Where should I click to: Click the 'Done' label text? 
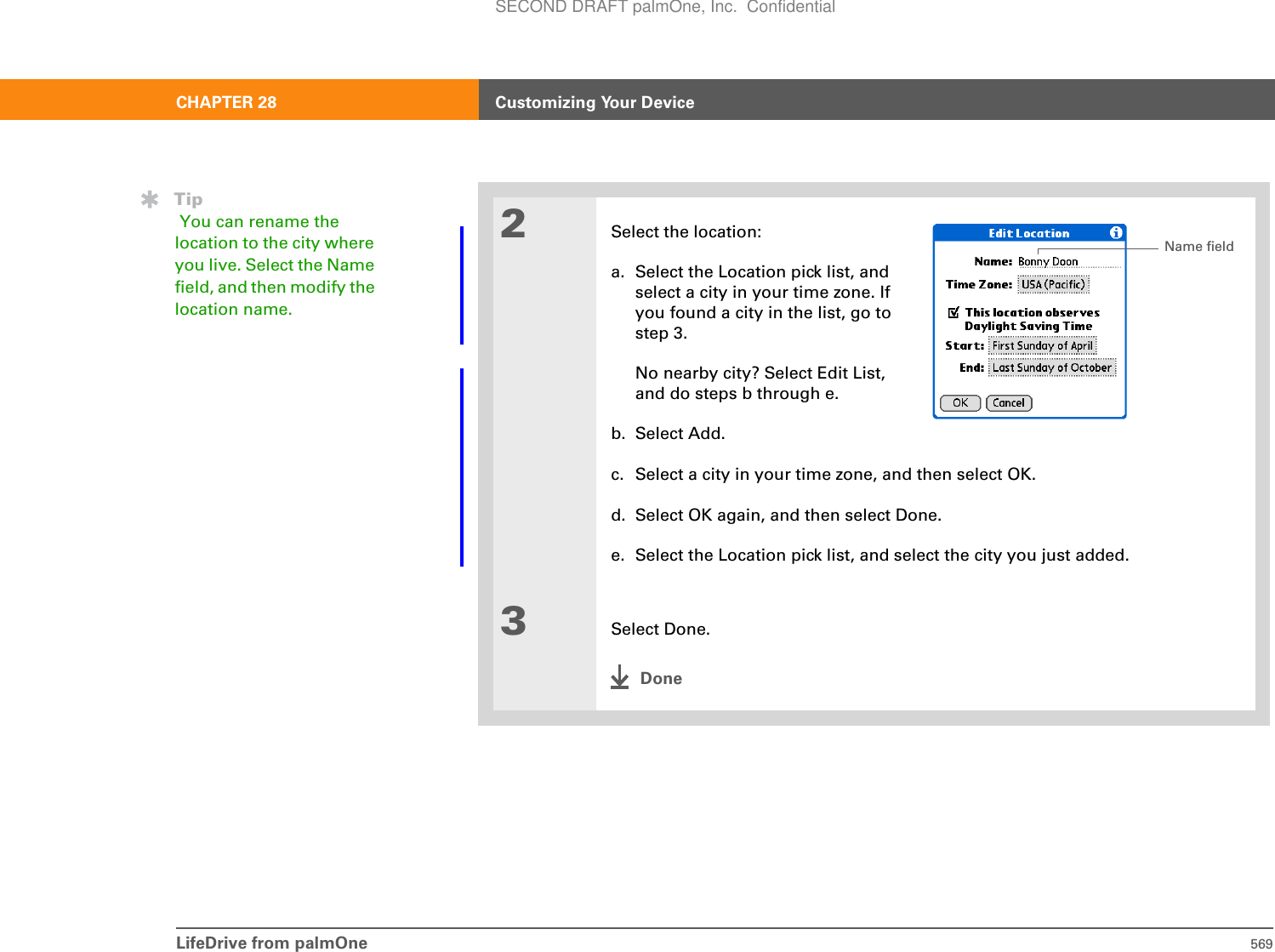click(661, 678)
